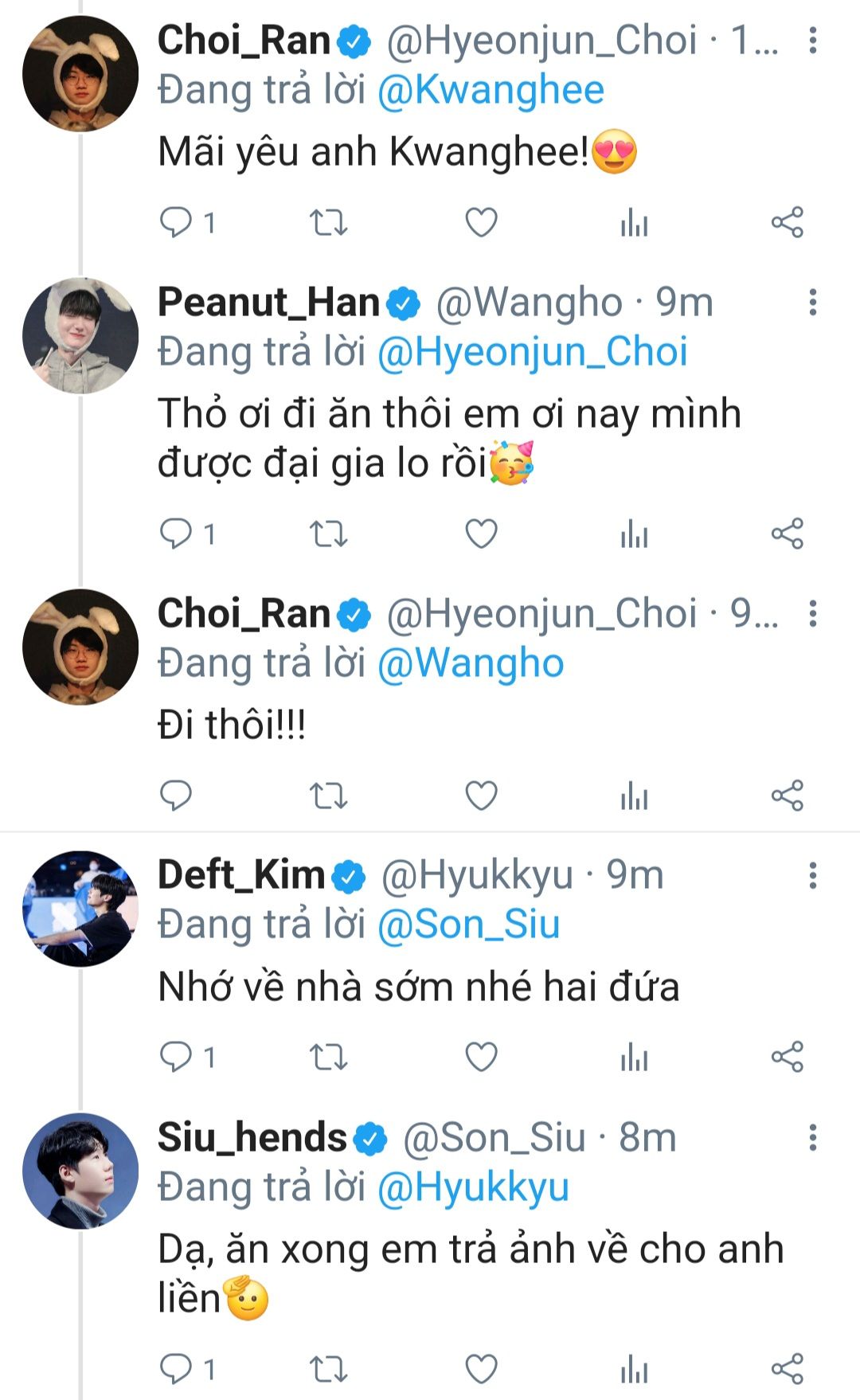860x1400 pixels.
Task: Reply to Choi_Ran's 'Đi thôi!!!' tweet
Action: (x=176, y=795)
